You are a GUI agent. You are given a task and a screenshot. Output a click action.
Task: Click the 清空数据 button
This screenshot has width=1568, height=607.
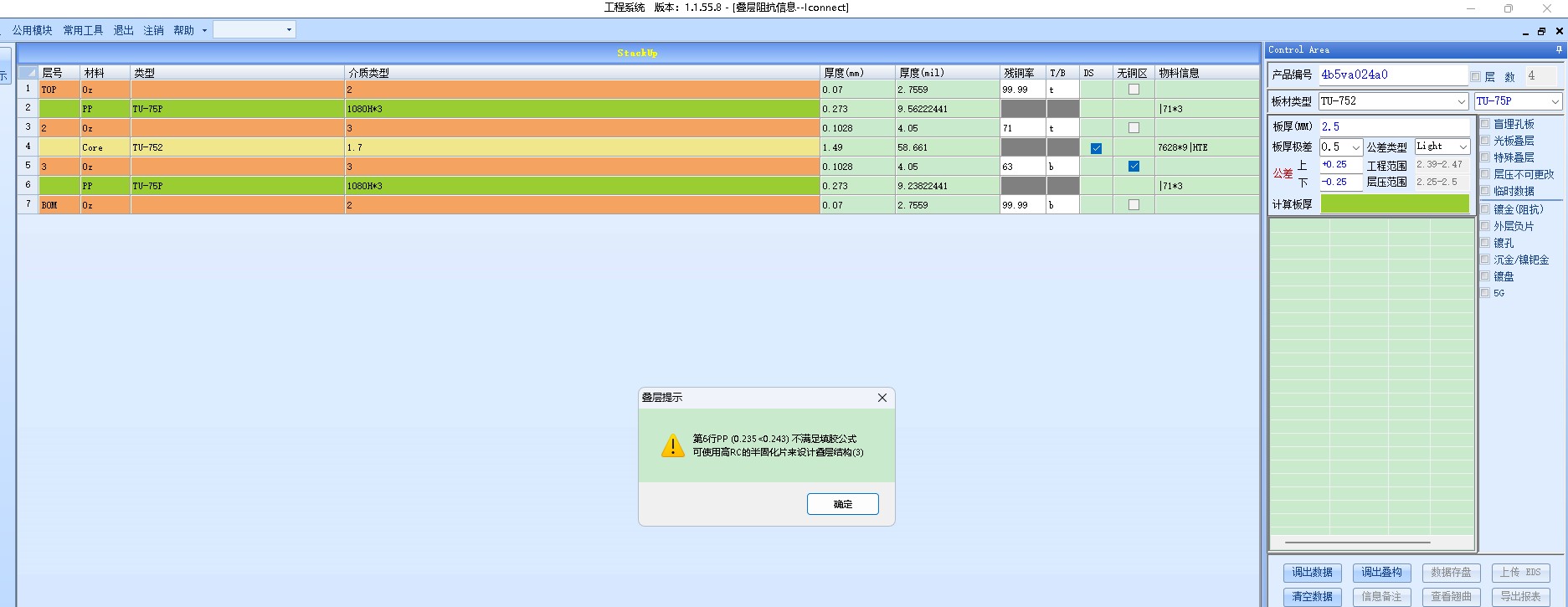[x=1312, y=597]
